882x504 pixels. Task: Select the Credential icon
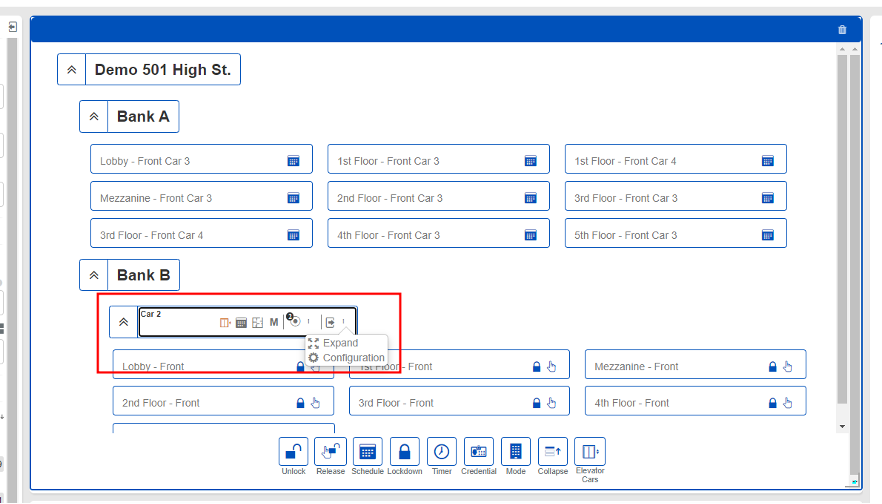point(478,452)
